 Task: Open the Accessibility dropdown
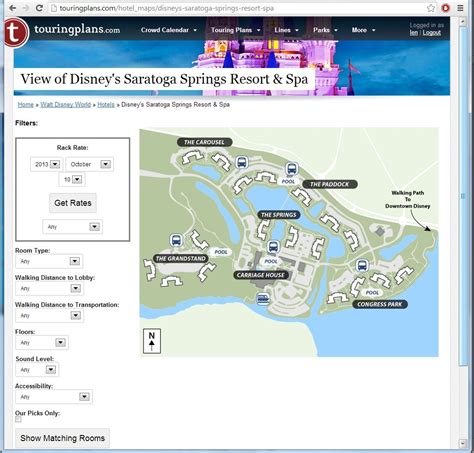point(54,397)
